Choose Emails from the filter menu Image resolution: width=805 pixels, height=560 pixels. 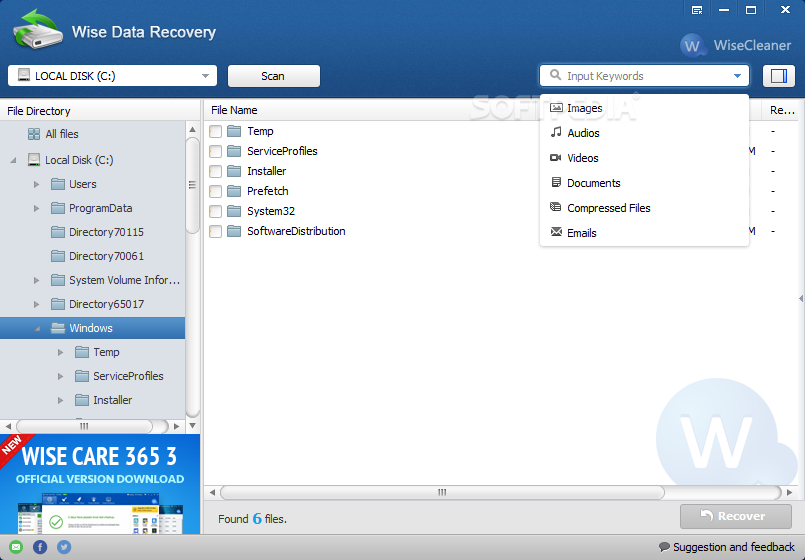pyautogui.click(x=644, y=233)
